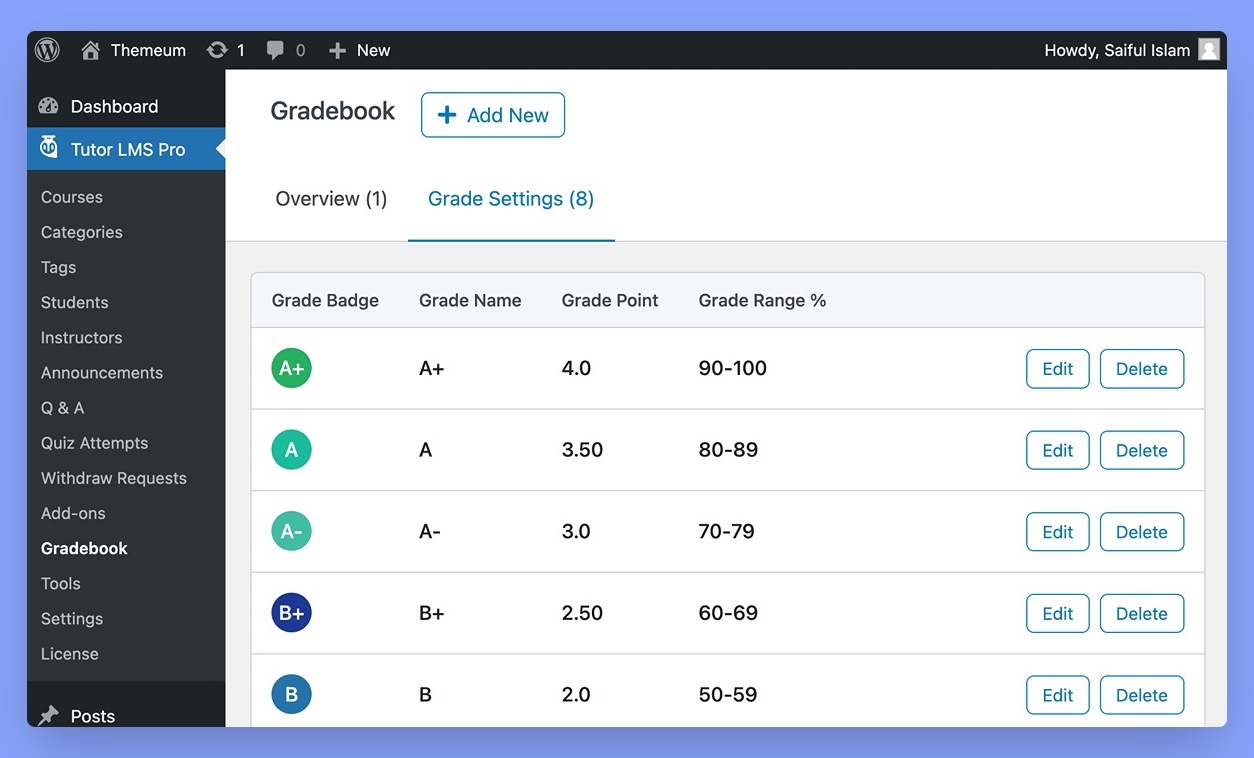Click Howdy, Saiful Islam account link
The width and height of the screenshot is (1254, 758).
coord(1117,50)
